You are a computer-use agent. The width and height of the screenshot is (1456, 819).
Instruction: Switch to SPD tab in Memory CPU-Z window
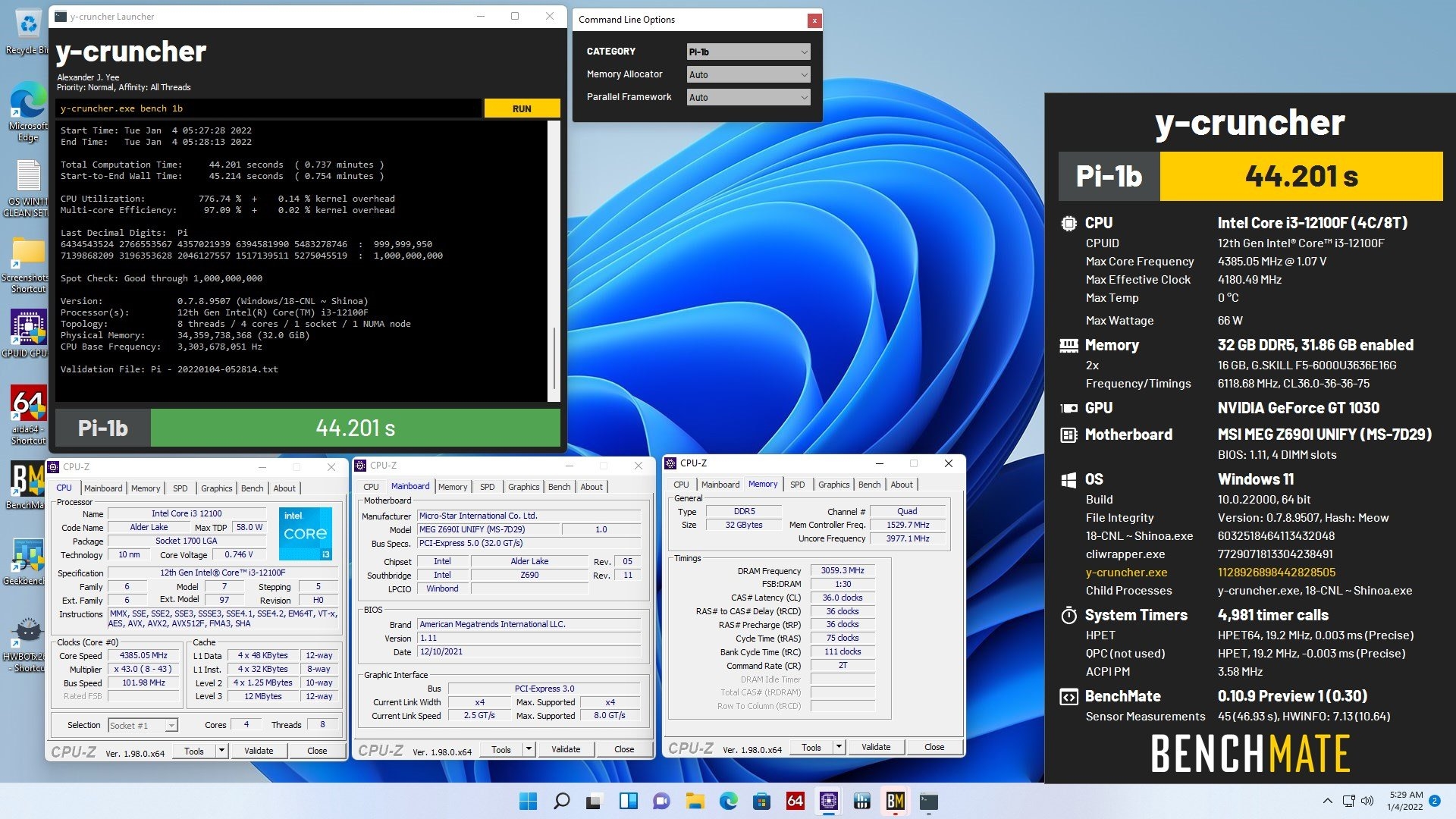coord(797,485)
